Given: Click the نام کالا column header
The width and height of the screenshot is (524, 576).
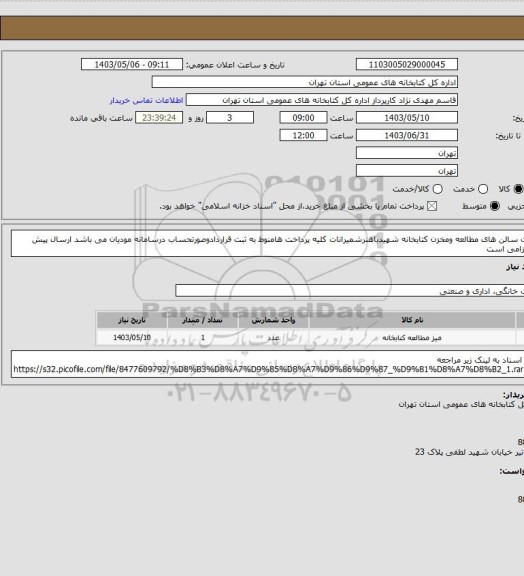Looking at the screenshot, I should (412, 320).
